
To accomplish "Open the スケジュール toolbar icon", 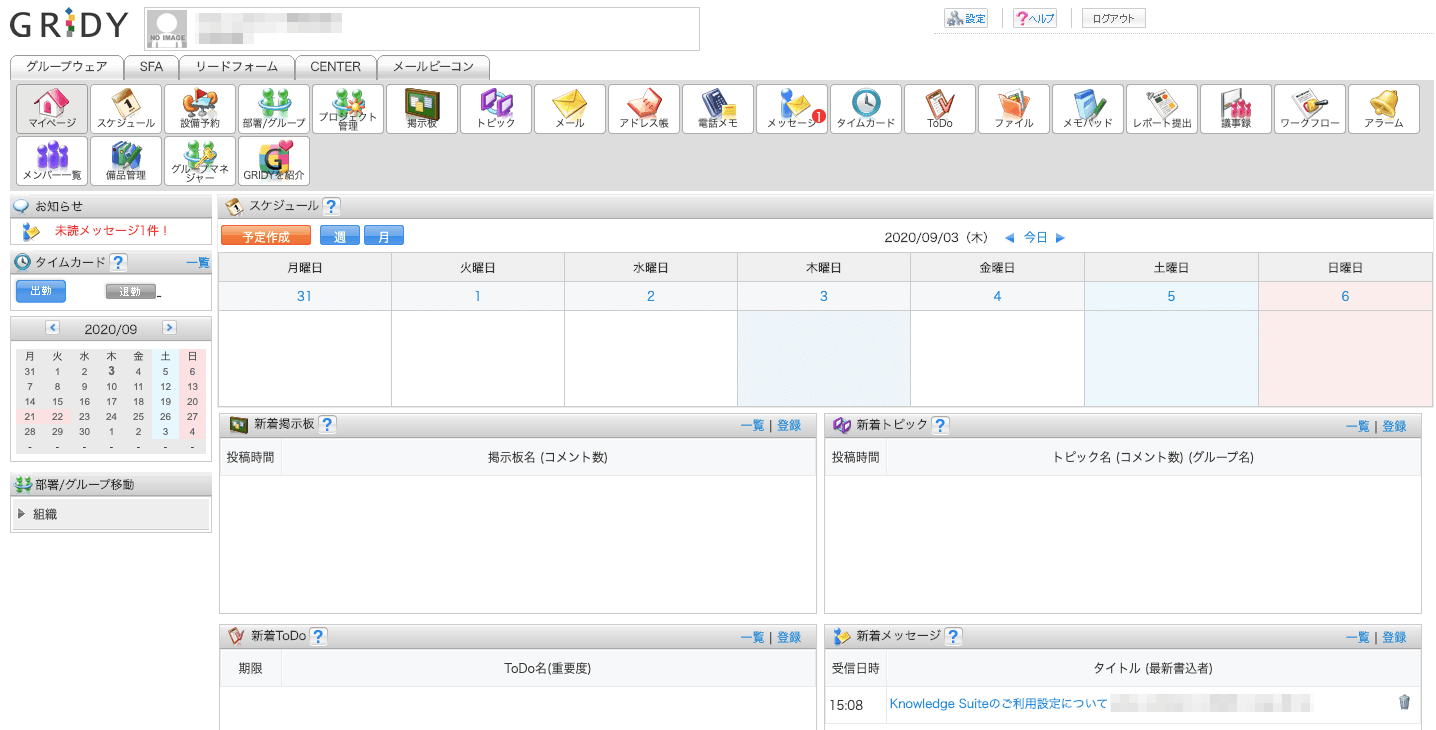I will click(x=126, y=109).
